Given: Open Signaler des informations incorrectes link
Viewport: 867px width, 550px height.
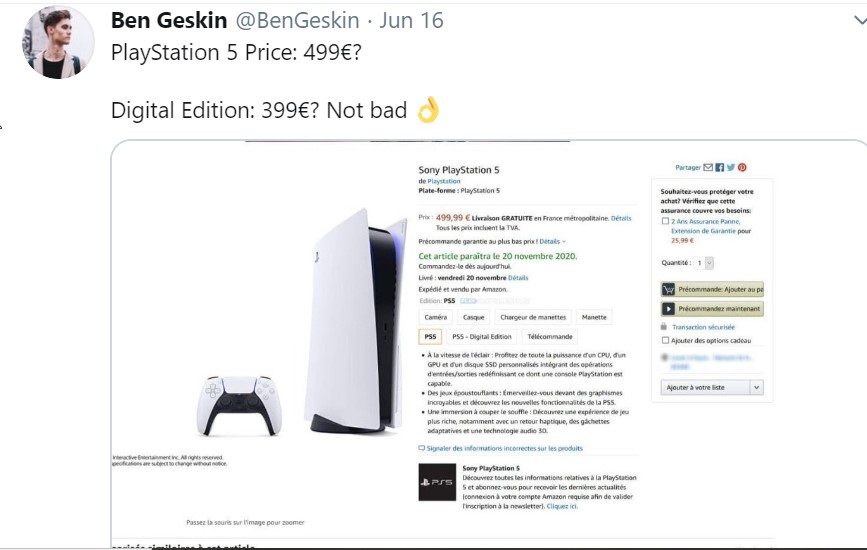Looking at the screenshot, I should coord(504,448).
